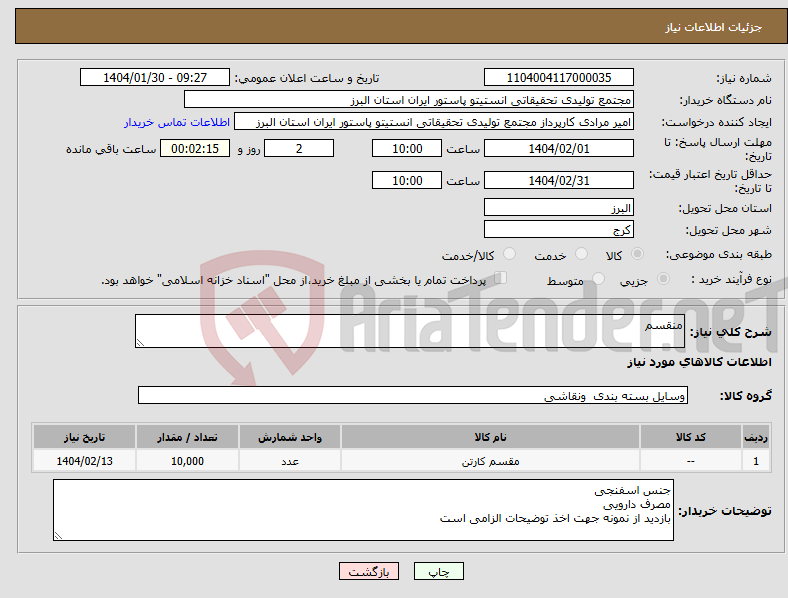
Task: Click the quantity cell 10,000
Action: coord(187,461)
